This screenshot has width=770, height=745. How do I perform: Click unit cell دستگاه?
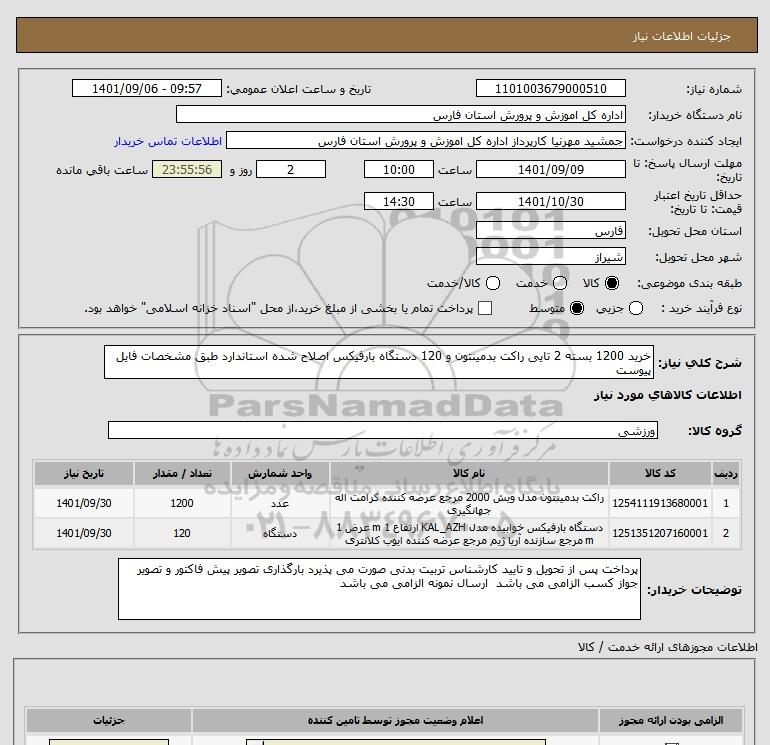280,533
